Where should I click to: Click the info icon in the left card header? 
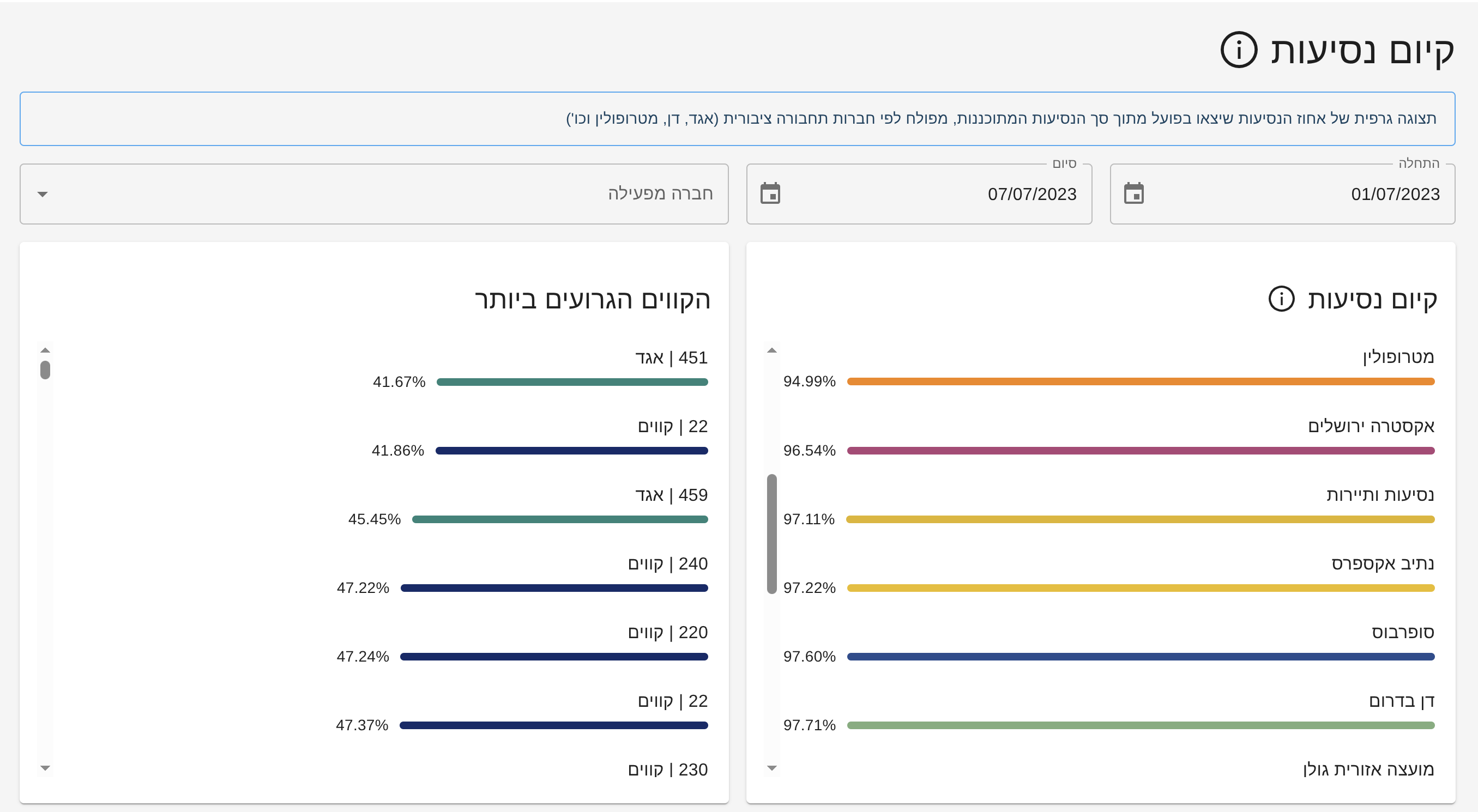point(1281,299)
